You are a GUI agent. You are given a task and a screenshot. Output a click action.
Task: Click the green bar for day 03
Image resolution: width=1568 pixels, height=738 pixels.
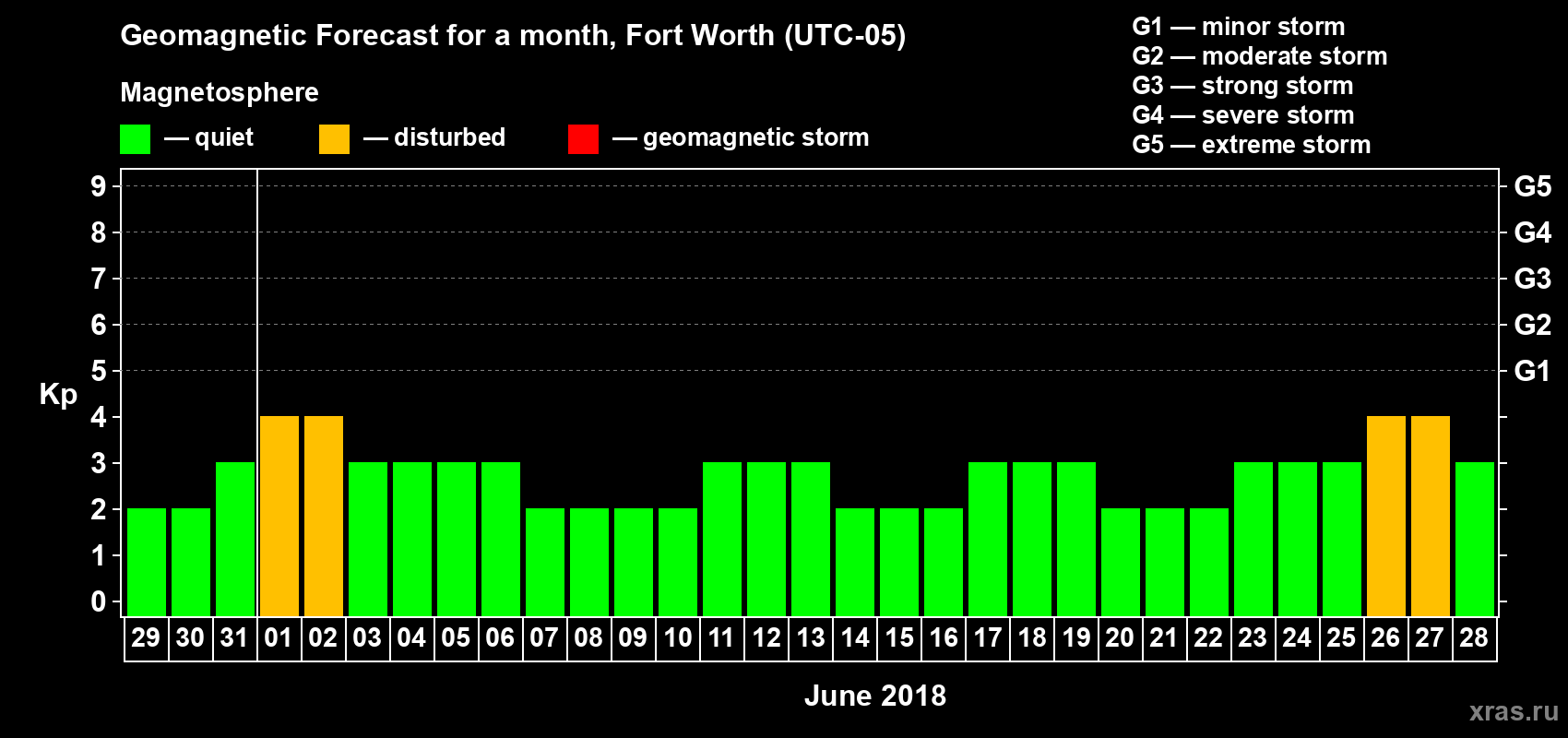368,539
